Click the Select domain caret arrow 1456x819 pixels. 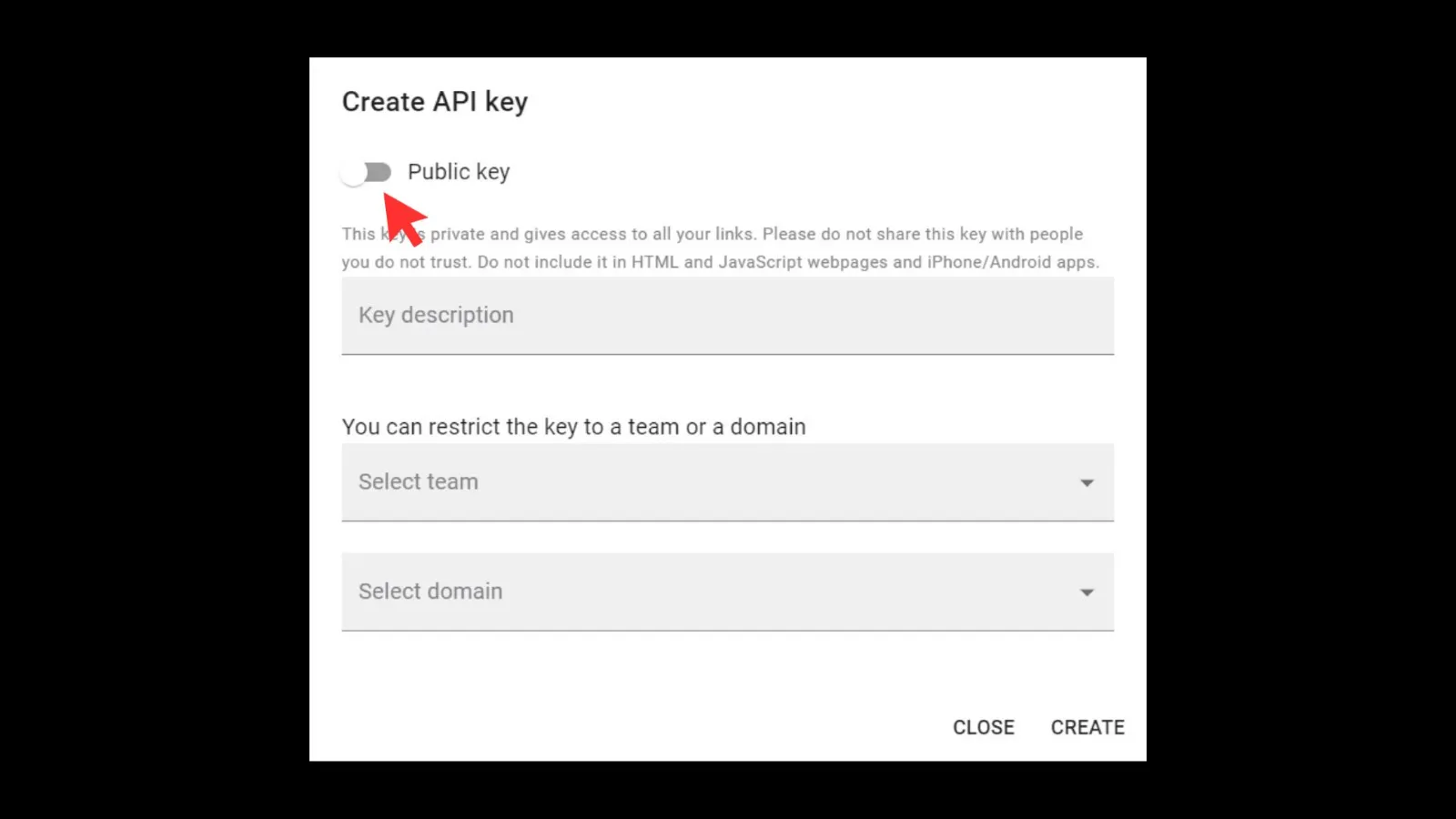(1087, 592)
